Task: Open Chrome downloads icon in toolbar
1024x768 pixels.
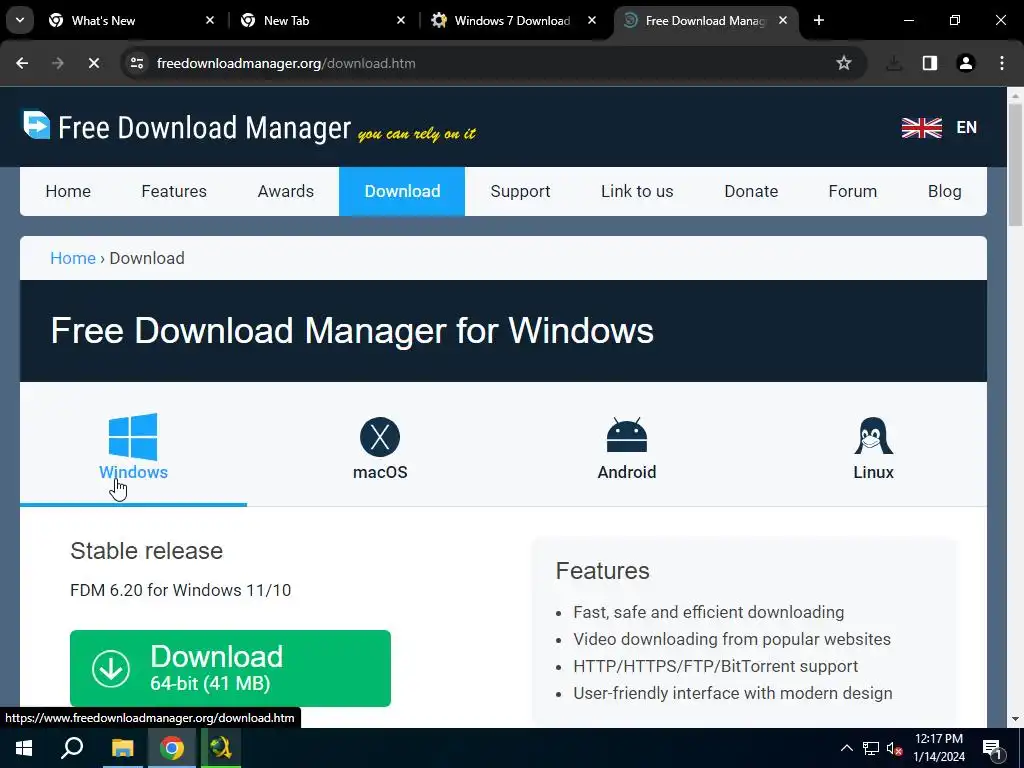Action: 894,63
